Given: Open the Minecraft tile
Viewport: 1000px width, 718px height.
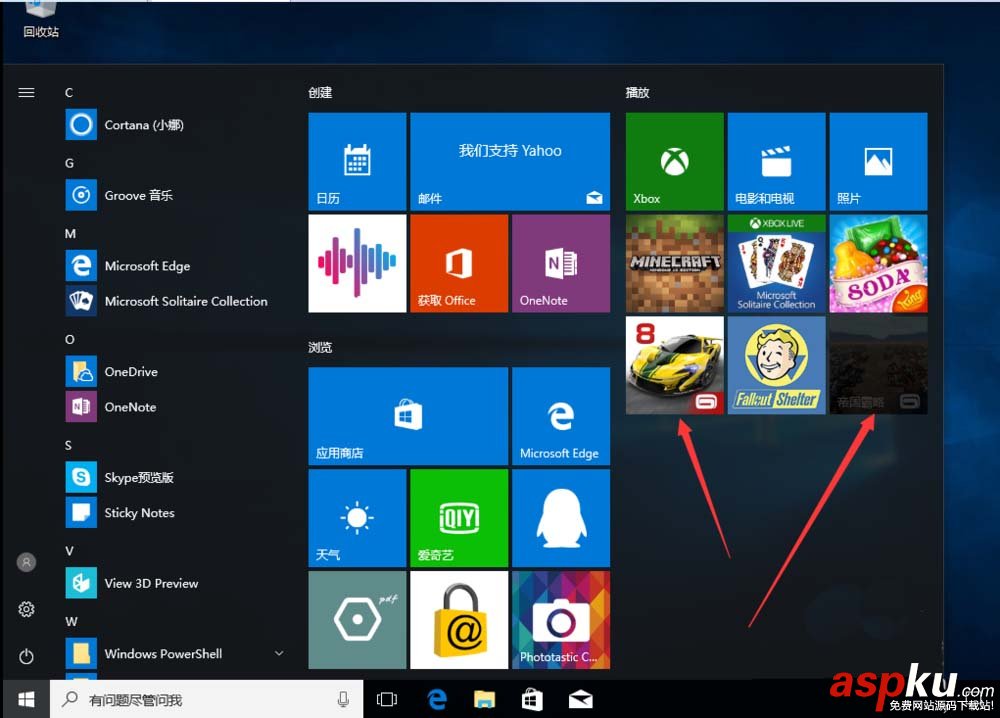Looking at the screenshot, I should [674, 263].
